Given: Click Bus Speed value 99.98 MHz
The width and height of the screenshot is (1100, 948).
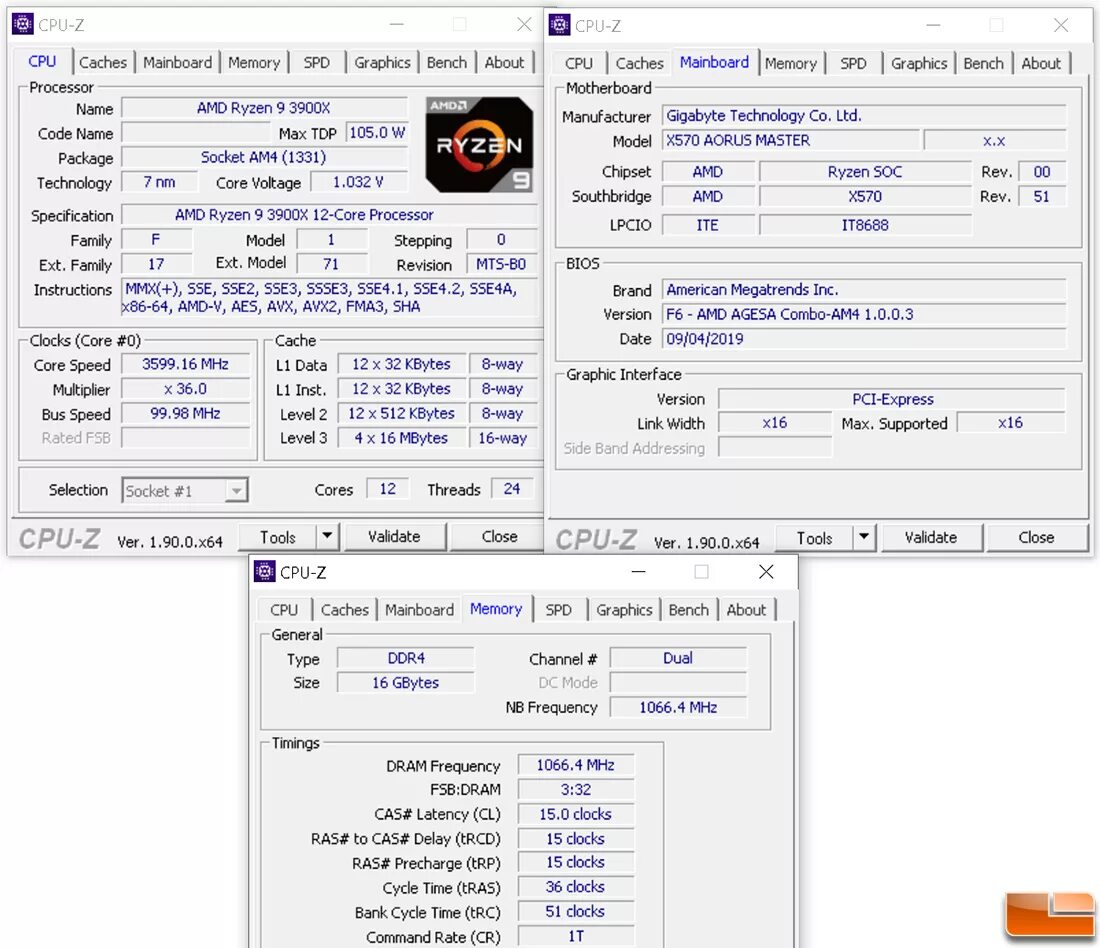Looking at the screenshot, I should click(185, 413).
